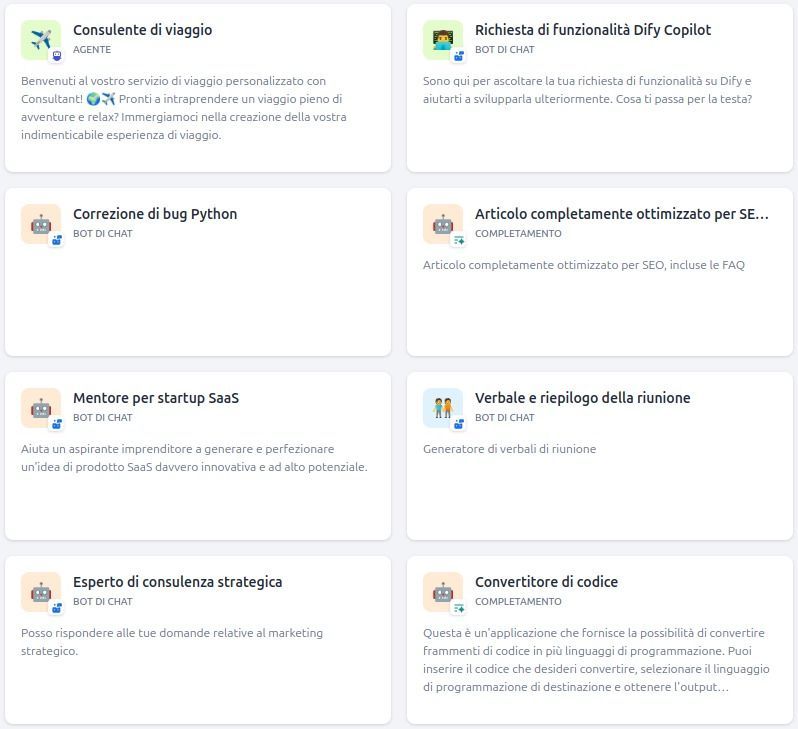Image resolution: width=798 pixels, height=729 pixels.
Task: Click the two-people icon for Verbale e riepilogo
Action: point(442,407)
